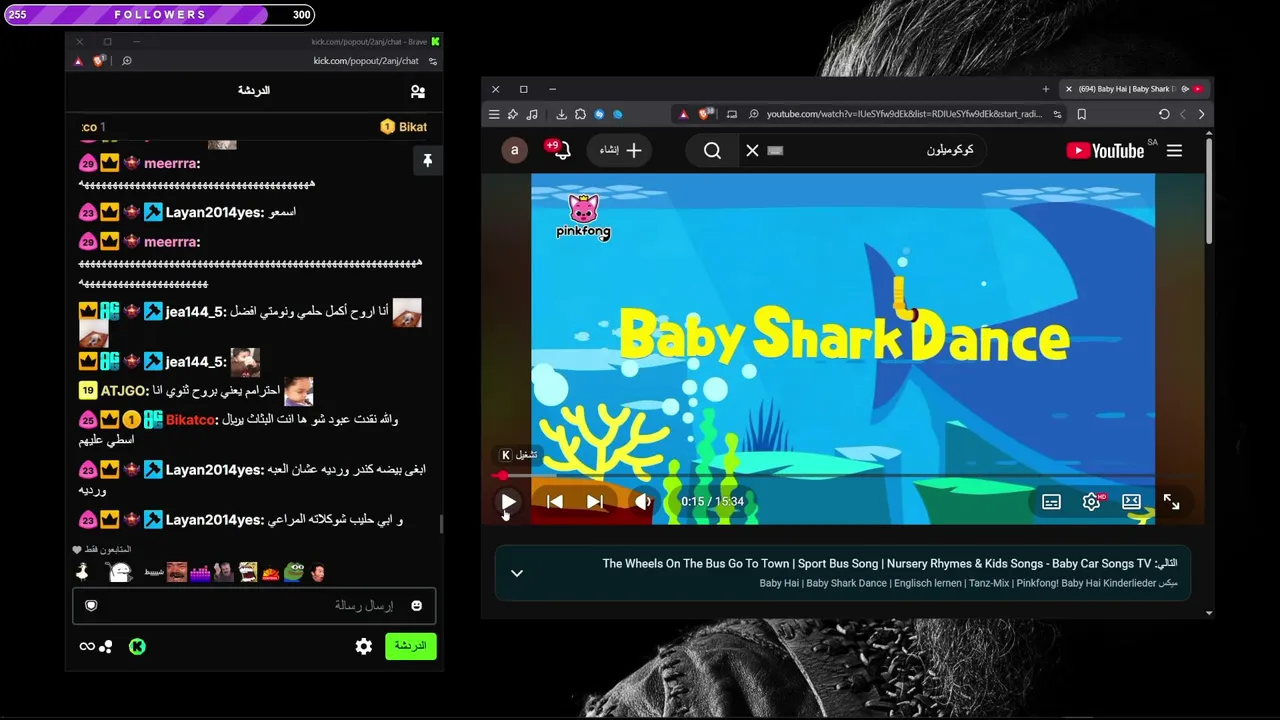Open the on-screen keyboard in search
The width and height of the screenshot is (1280, 720).
pyautogui.click(x=776, y=151)
